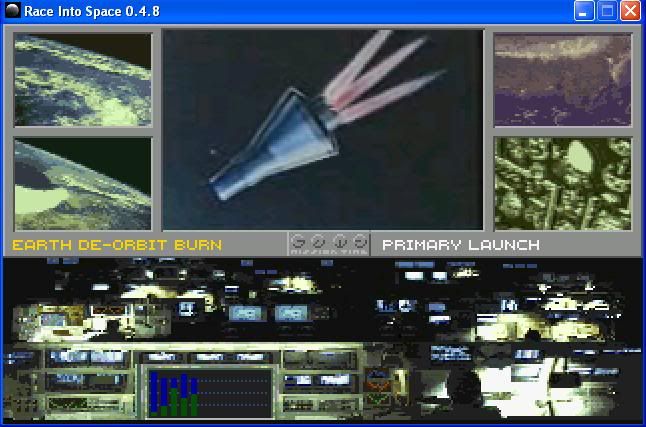
Task: Minimize the Race Into Space window
Action: 584,11
